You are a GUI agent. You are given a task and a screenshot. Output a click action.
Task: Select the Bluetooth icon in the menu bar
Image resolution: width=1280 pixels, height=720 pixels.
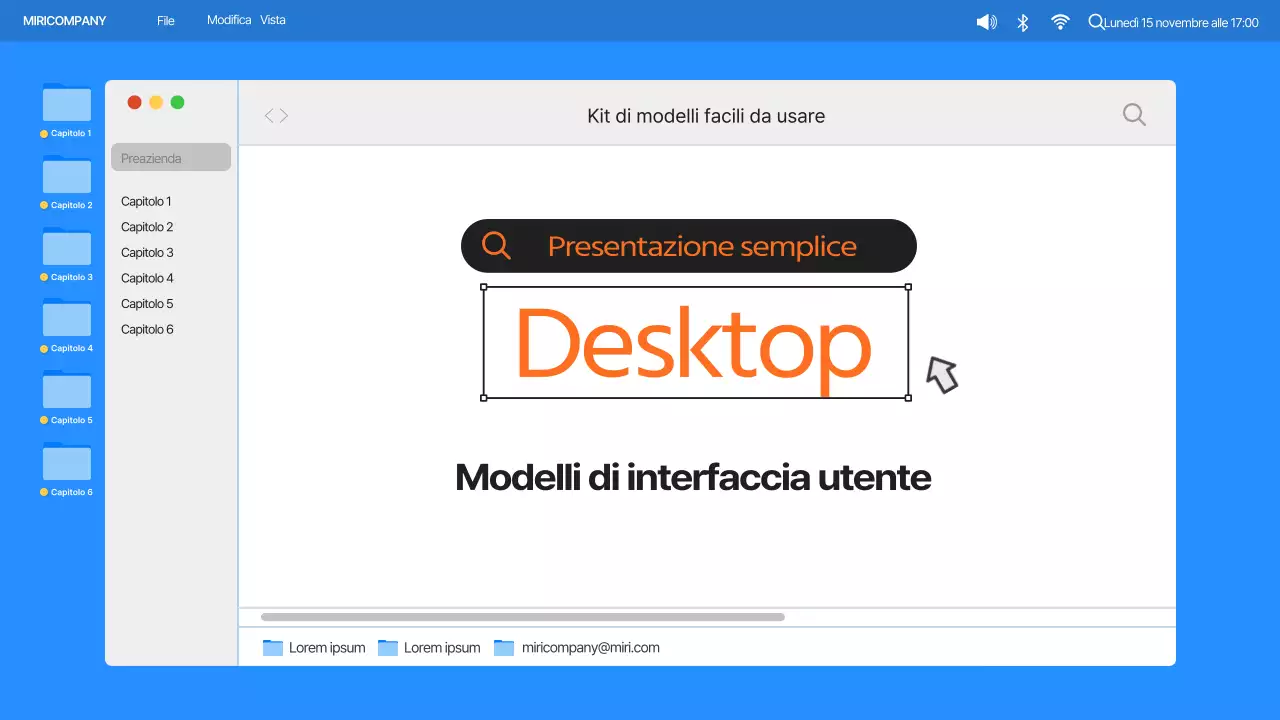pyautogui.click(x=1022, y=21)
